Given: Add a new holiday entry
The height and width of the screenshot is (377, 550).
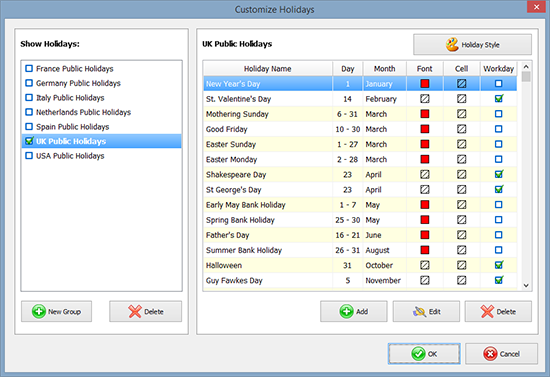Looking at the screenshot, I should (354, 311).
